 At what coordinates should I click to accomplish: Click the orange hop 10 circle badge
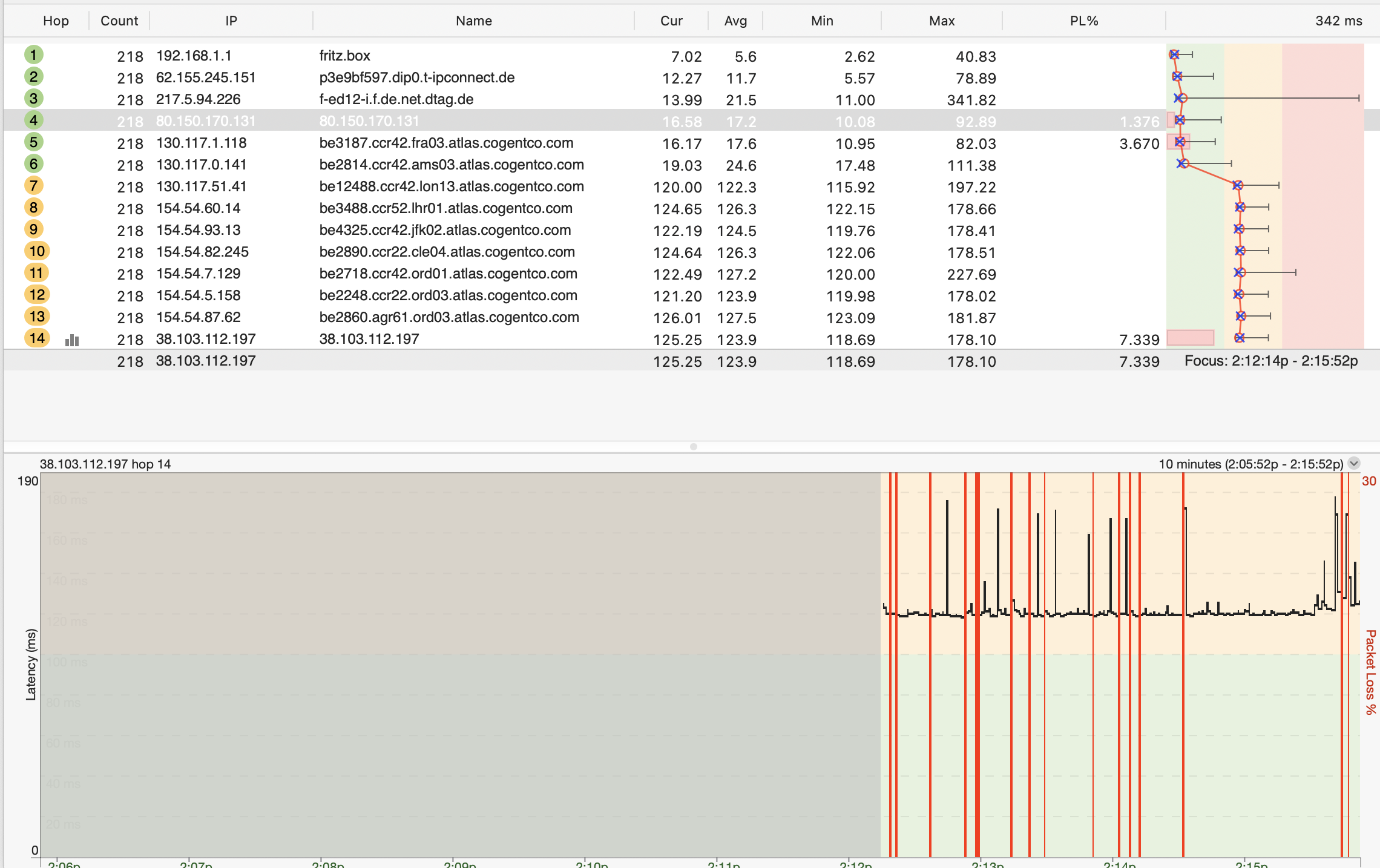tap(37, 251)
